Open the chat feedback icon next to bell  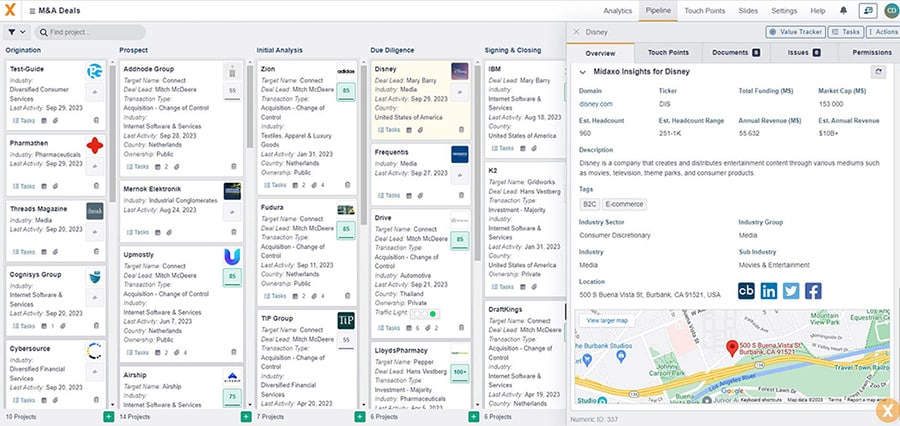coord(868,11)
